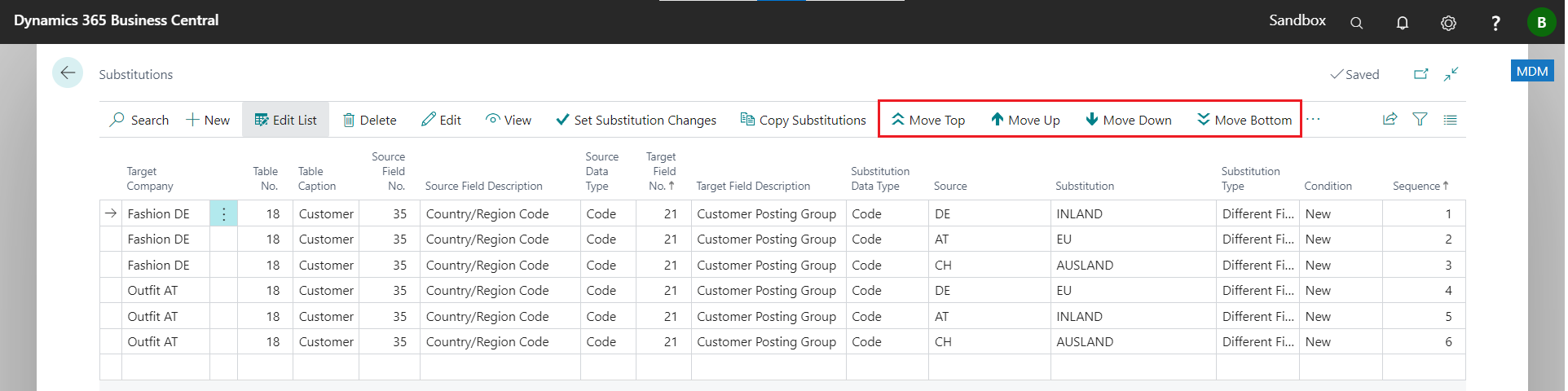Click Delete in the action bar
1568x391 pixels.
(369, 120)
